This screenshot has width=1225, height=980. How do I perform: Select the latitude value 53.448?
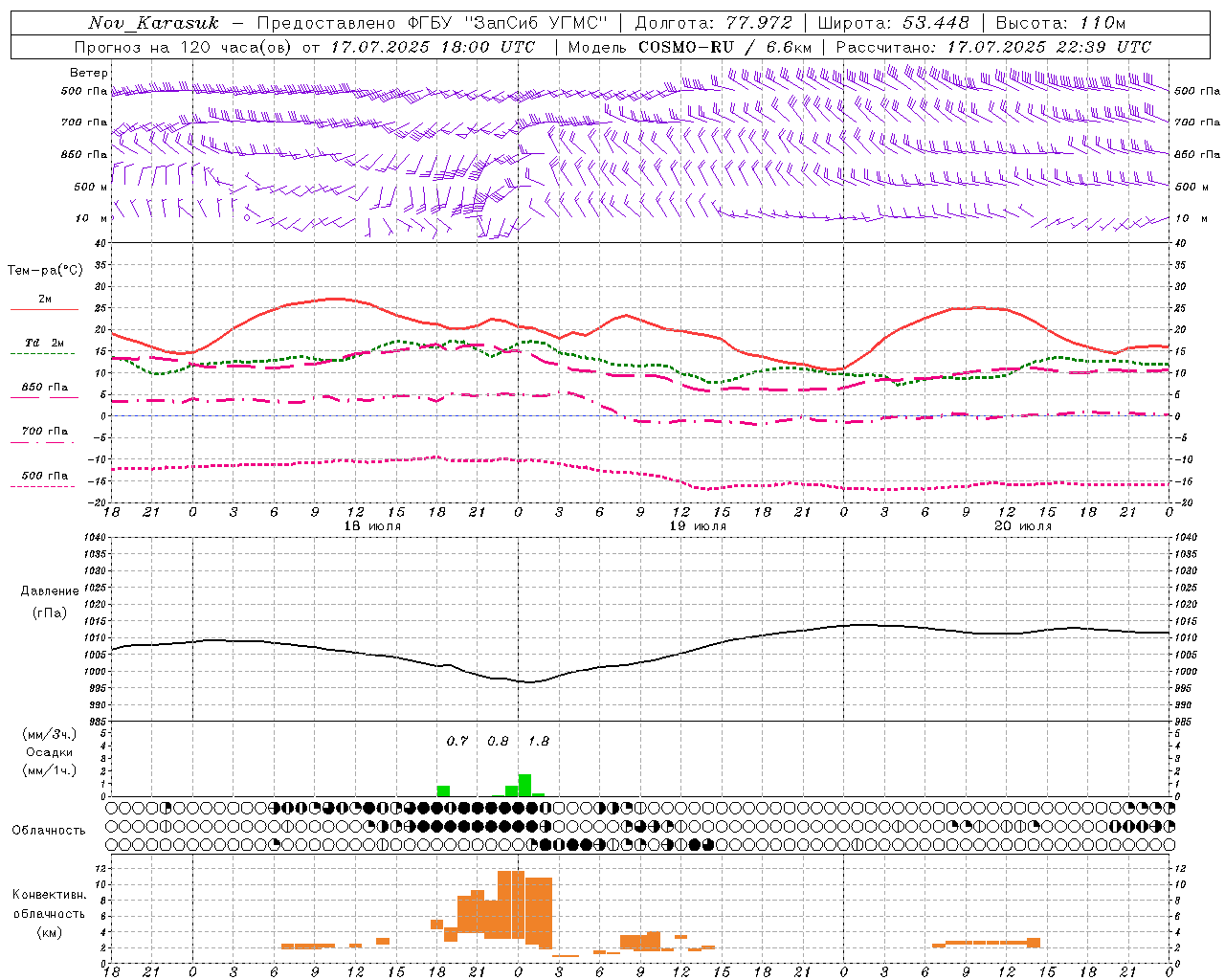tap(935, 23)
